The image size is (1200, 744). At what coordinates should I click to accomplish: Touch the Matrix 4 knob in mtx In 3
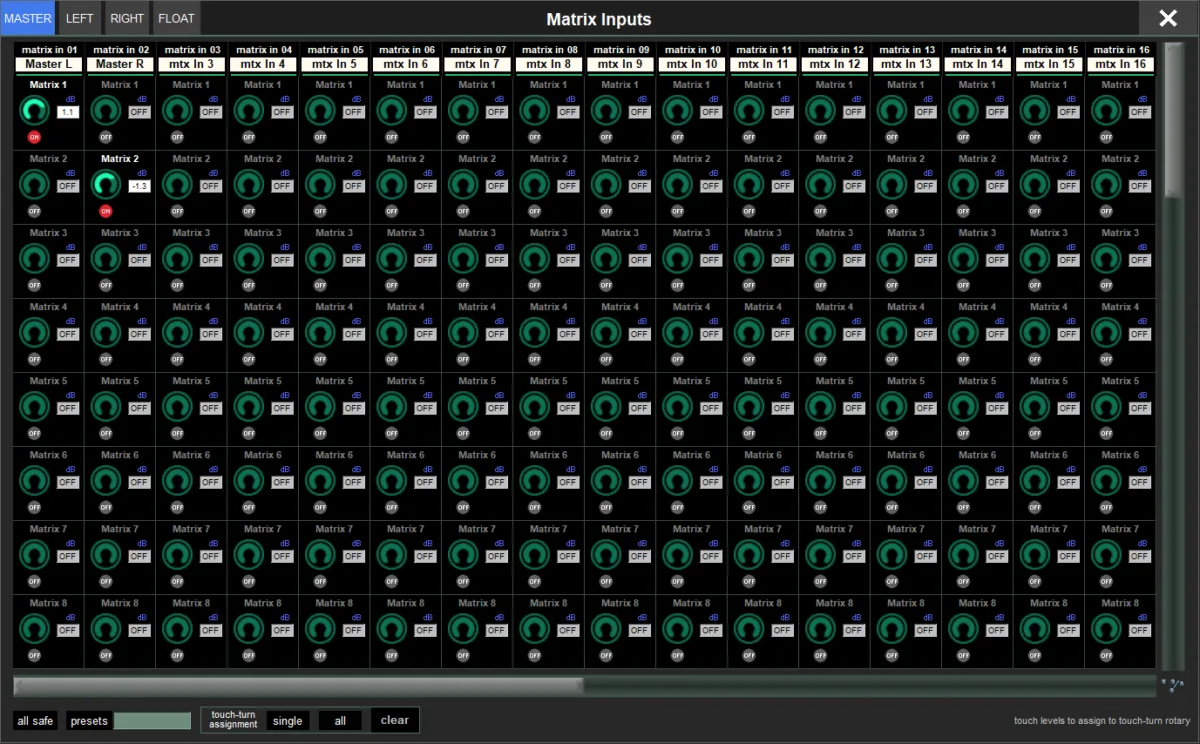pos(178,332)
